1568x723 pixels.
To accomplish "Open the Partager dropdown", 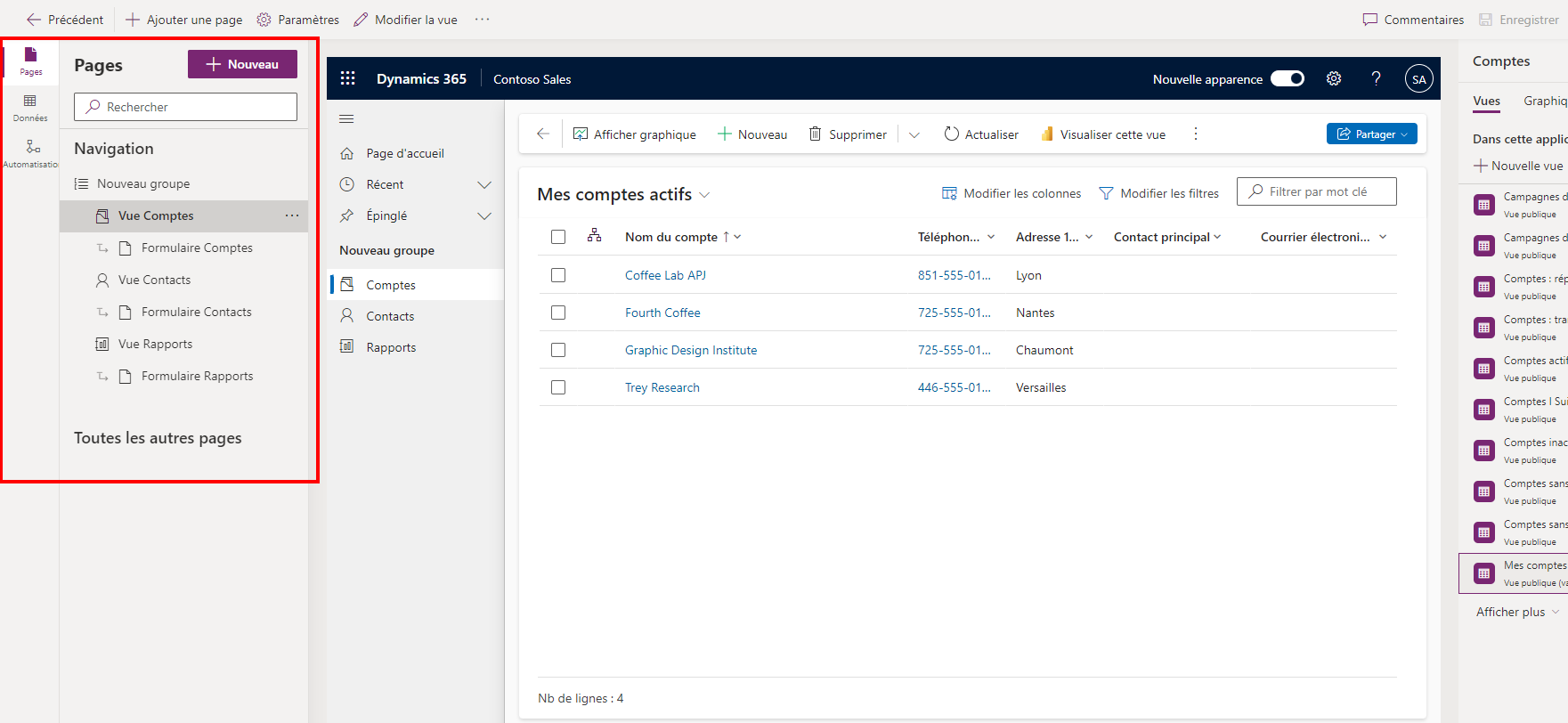I will [1372, 134].
